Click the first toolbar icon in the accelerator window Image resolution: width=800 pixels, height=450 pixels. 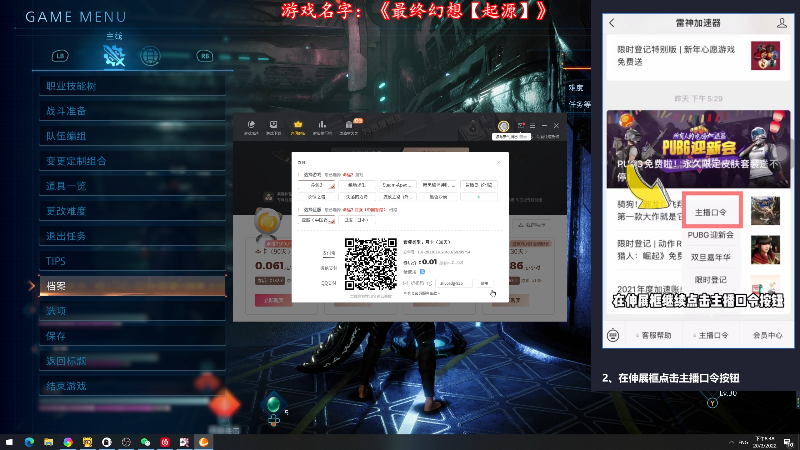(251, 127)
